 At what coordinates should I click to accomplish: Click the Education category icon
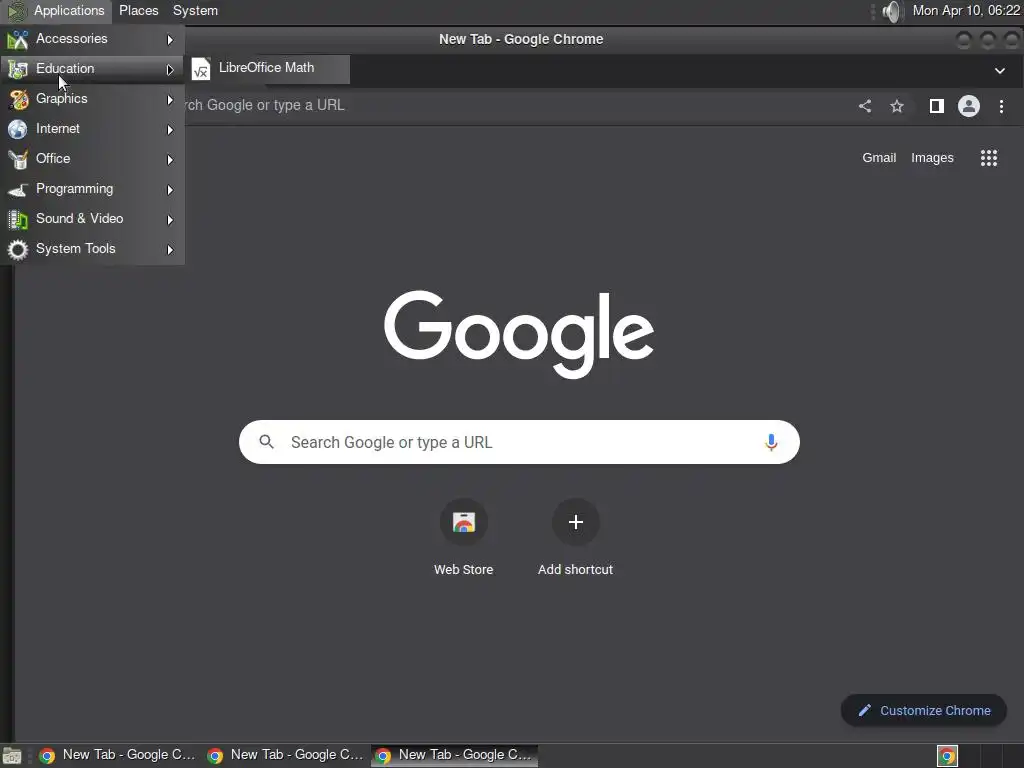click(18, 69)
